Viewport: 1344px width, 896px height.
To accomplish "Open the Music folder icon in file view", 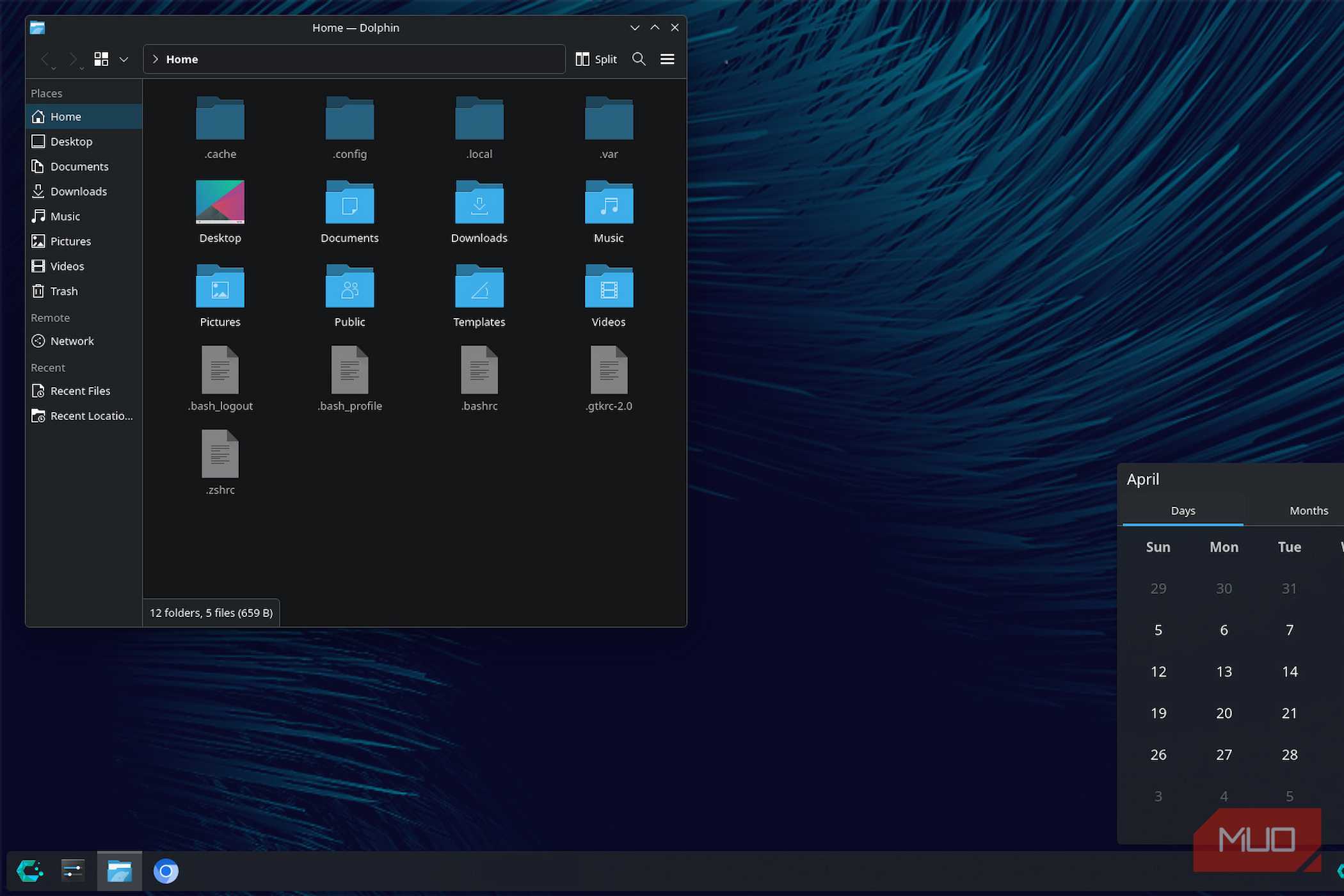I will click(609, 202).
